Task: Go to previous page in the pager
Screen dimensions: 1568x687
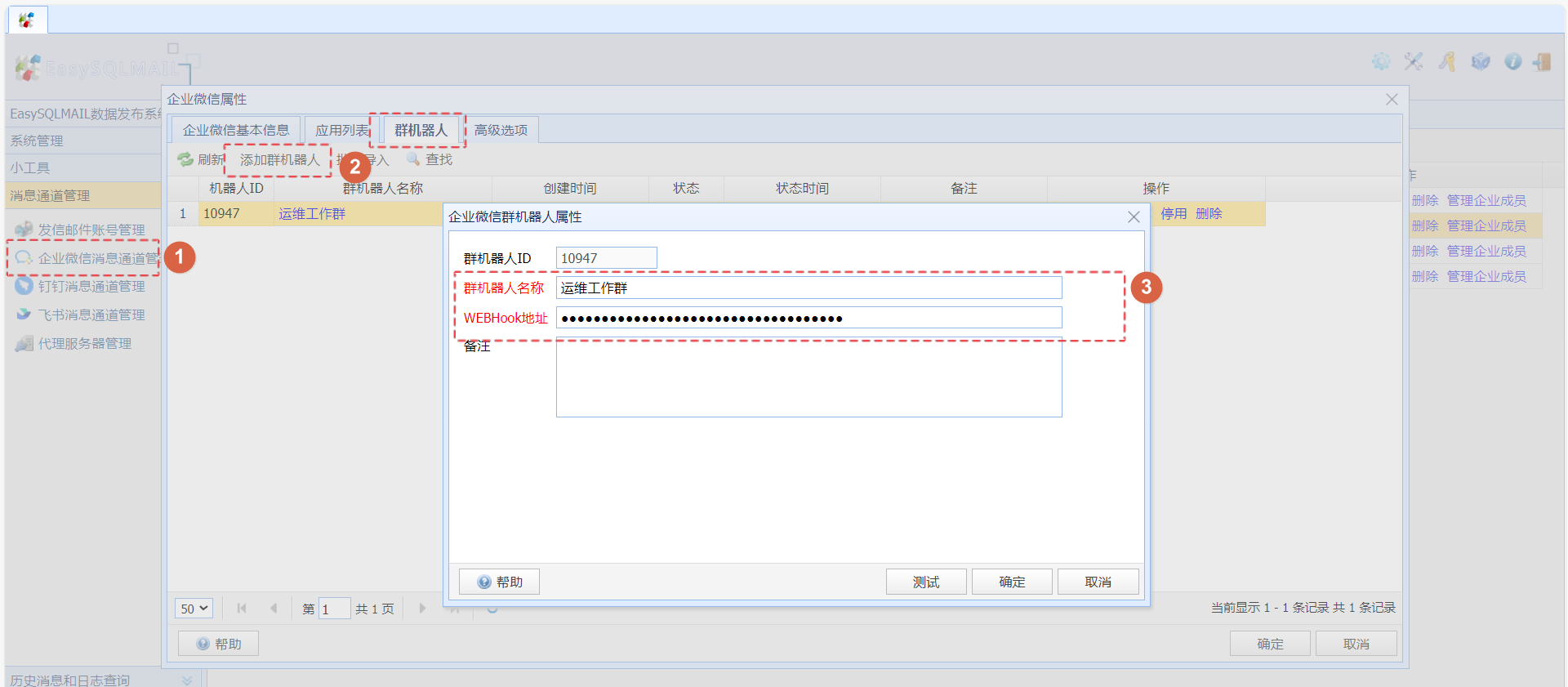Action: click(x=274, y=608)
